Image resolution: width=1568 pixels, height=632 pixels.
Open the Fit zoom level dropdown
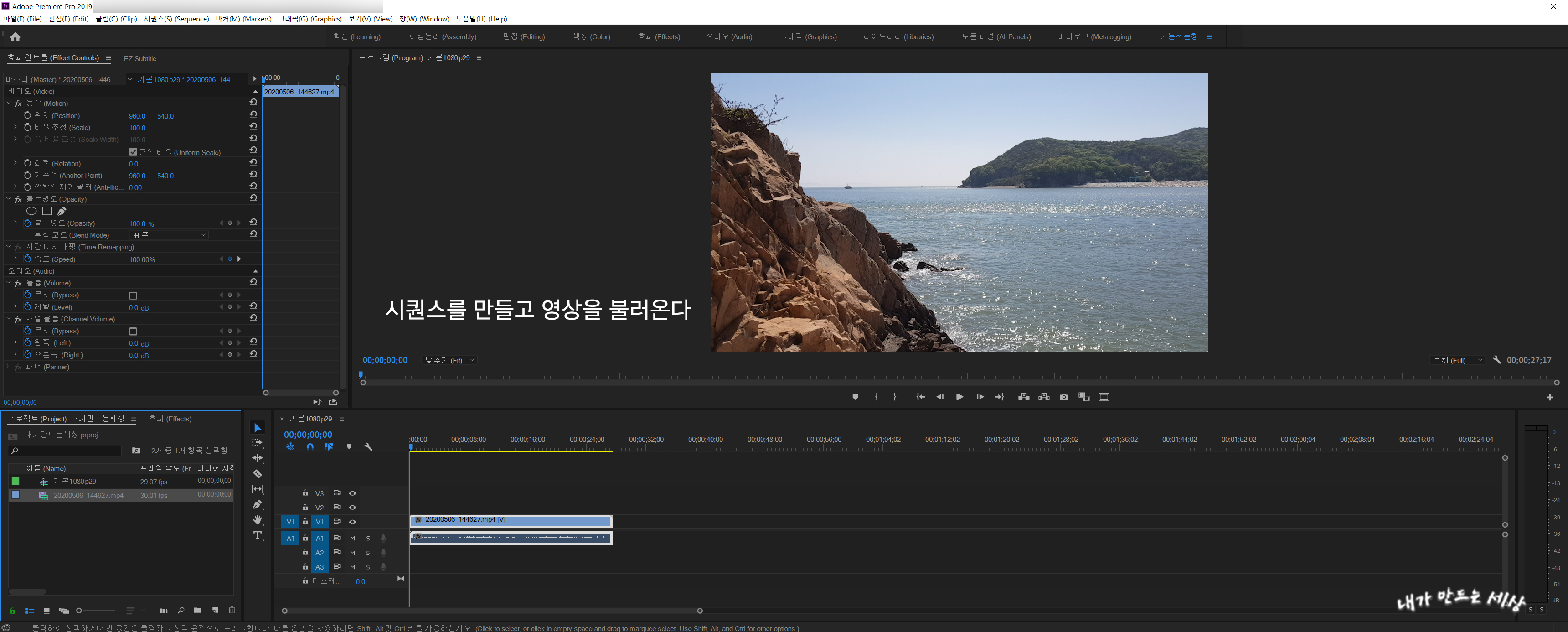click(x=450, y=360)
